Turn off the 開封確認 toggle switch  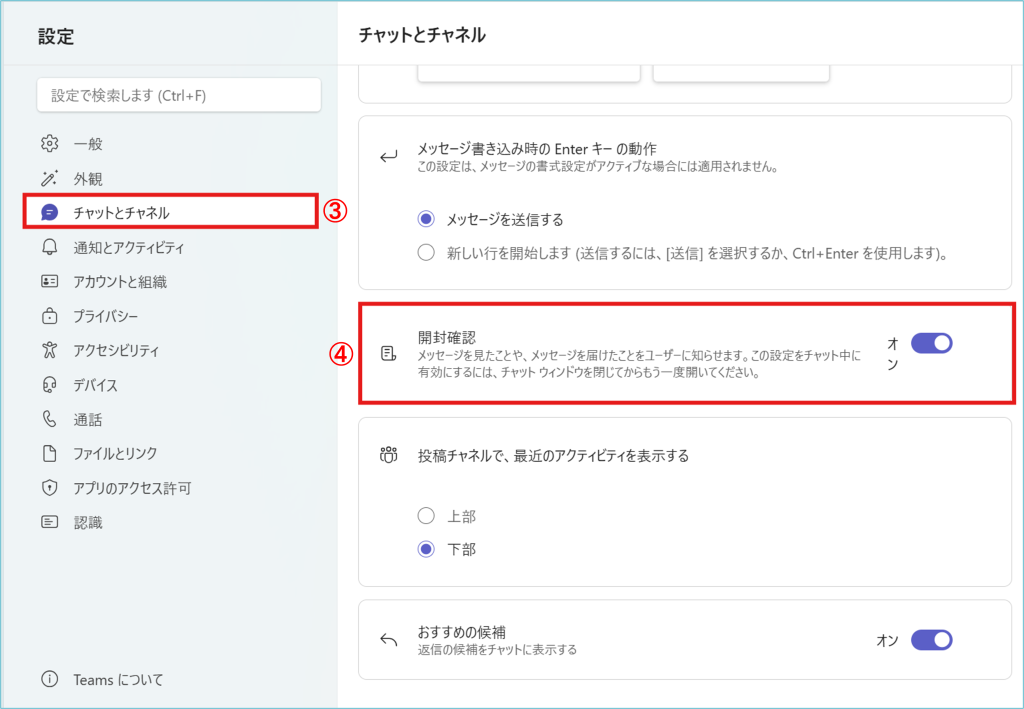[931, 344]
